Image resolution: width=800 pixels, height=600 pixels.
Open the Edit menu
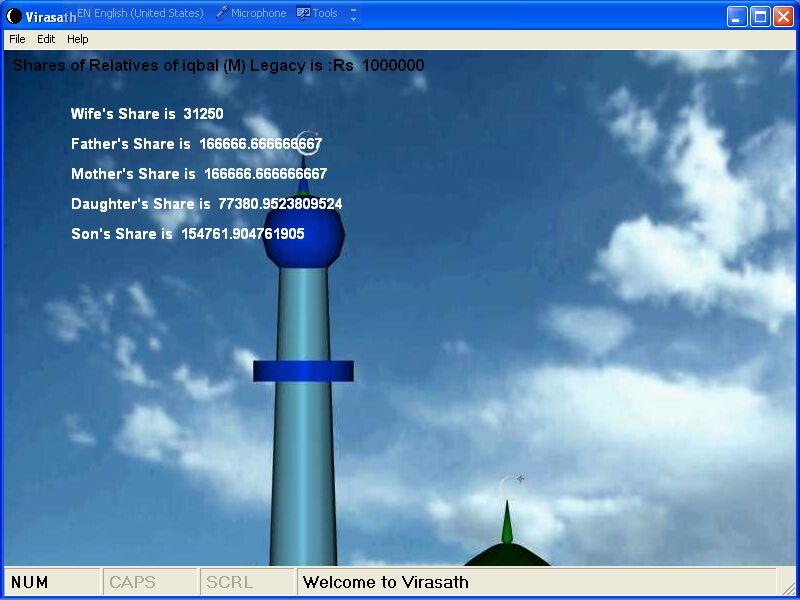pyautogui.click(x=46, y=39)
